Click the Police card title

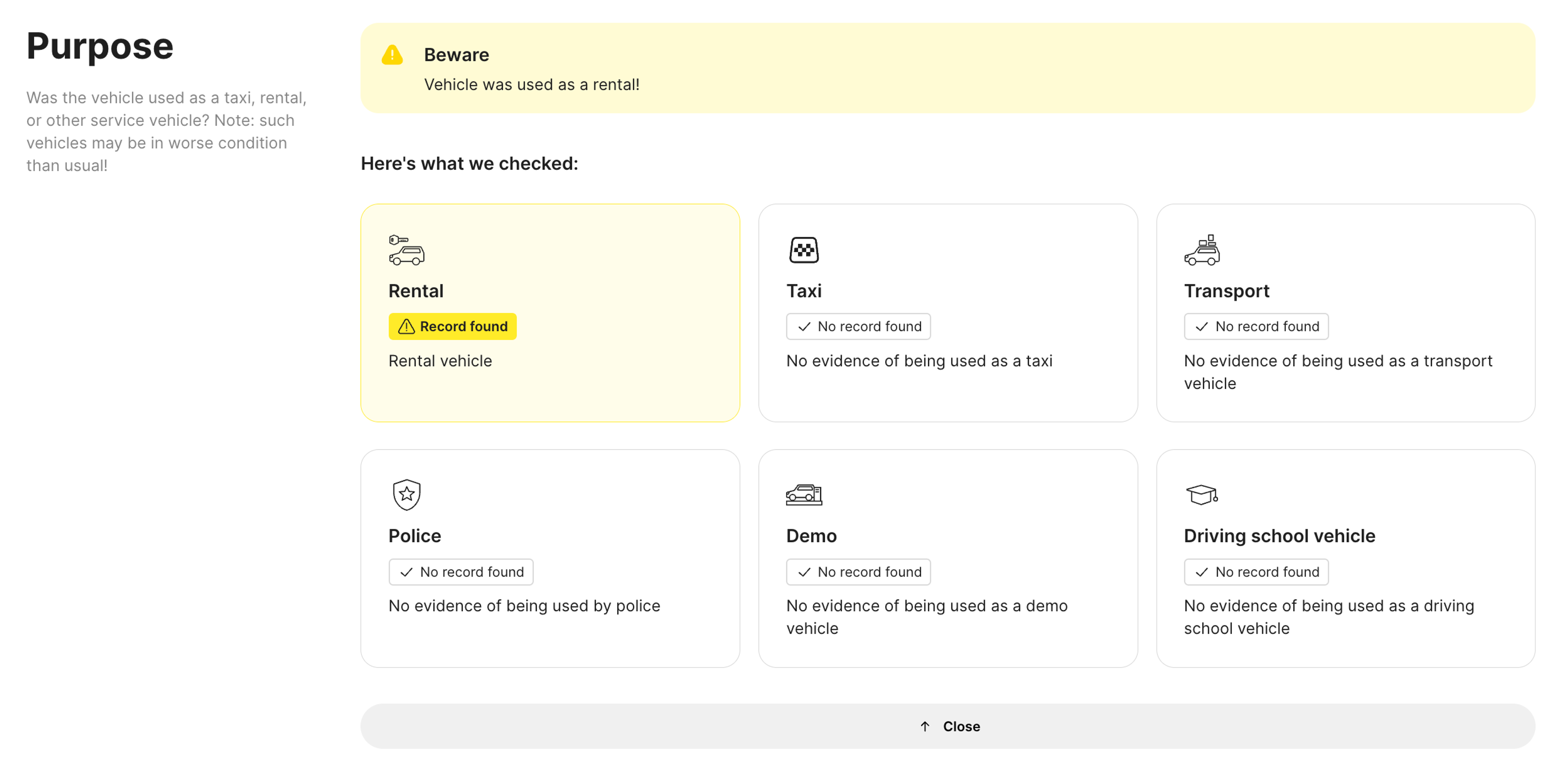[414, 536]
